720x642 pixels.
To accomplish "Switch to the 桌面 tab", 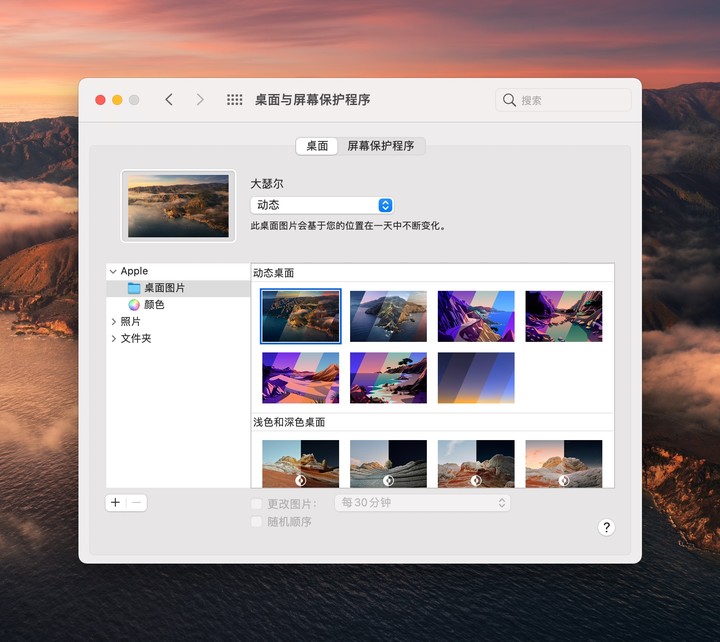I will (317, 146).
